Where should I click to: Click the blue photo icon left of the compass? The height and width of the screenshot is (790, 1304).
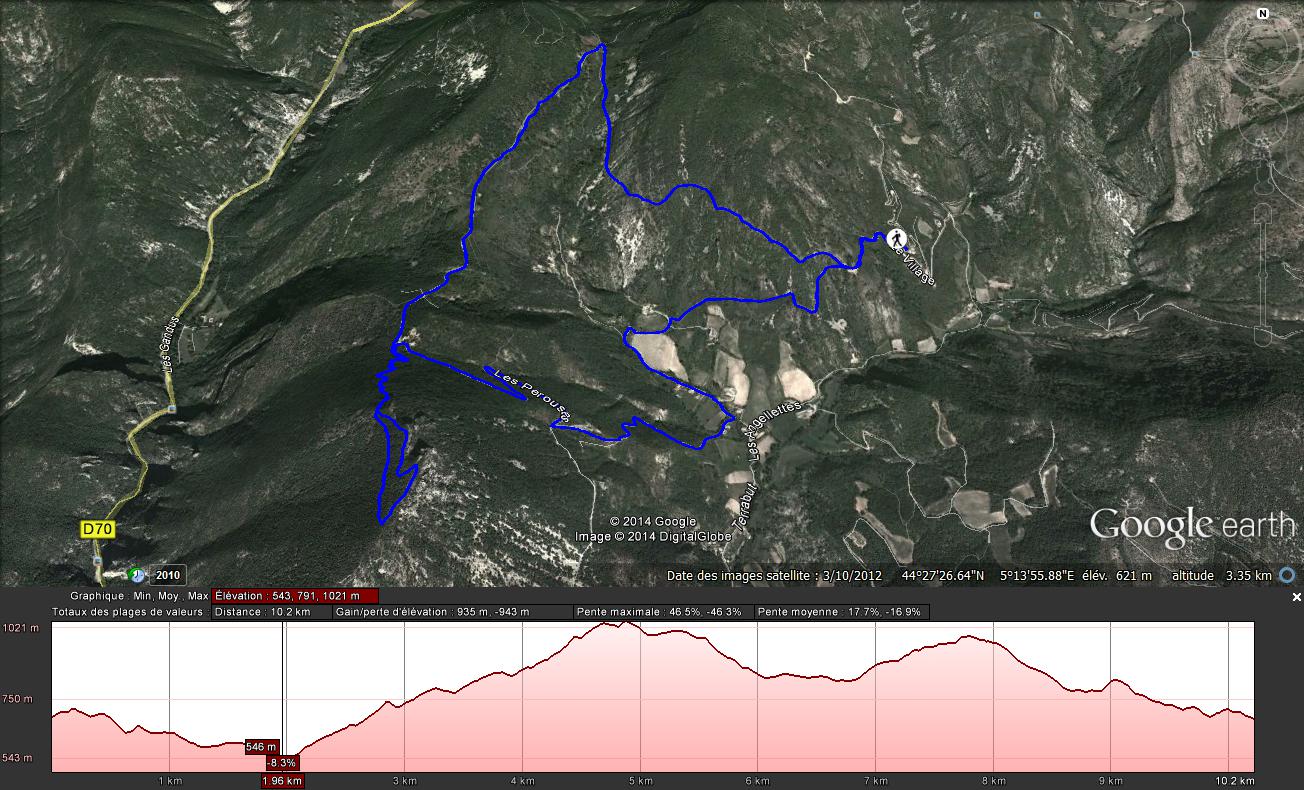pos(1195,52)
